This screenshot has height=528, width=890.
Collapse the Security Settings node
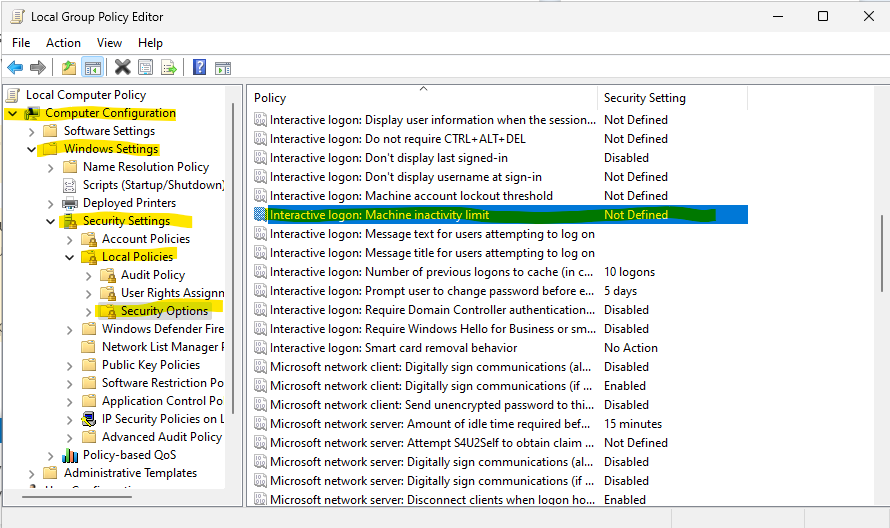point(51,221)
